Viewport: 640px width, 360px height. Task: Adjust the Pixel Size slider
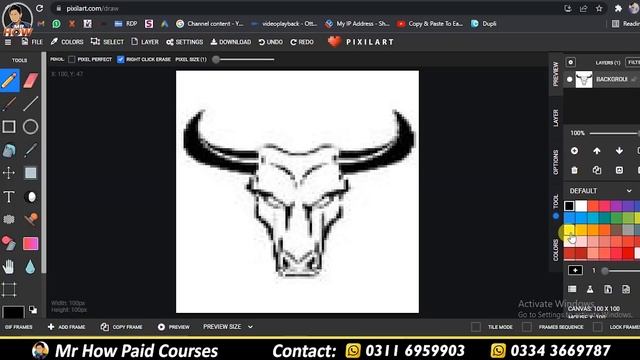point(244,60)
